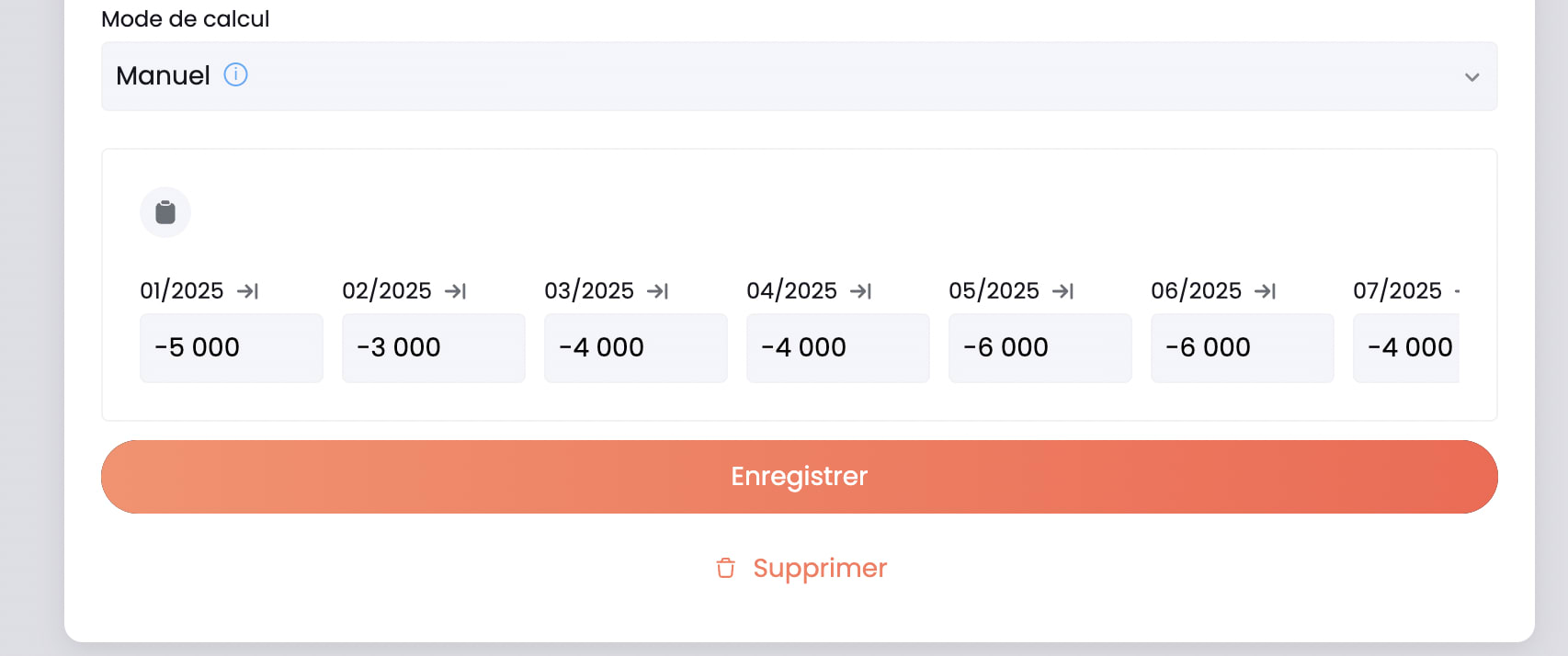Click the 02/2025 copy-forward arrow icon
1568x656 pixels.
click(456, 291)
